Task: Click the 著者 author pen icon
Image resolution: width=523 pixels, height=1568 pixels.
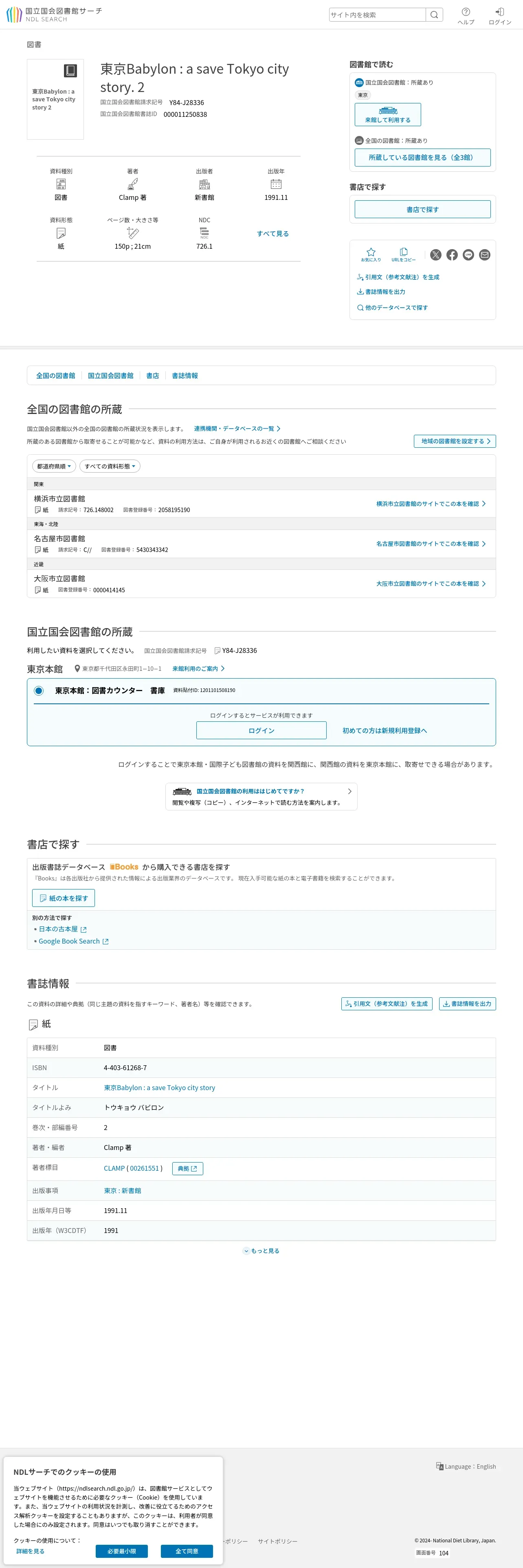Action: pyautogui.click(x=133, y=184)
